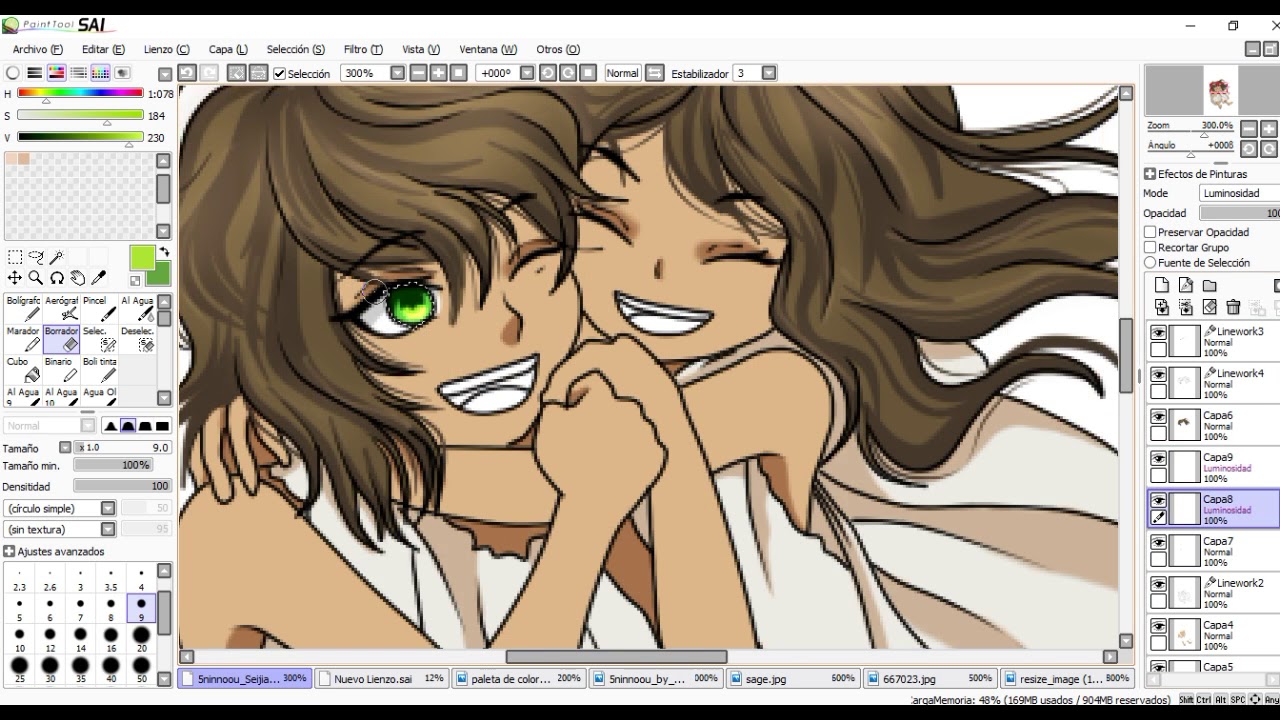Adjust the Hue color slider
This screenshot has height=720, width=1280.
[x=80, y=94]
